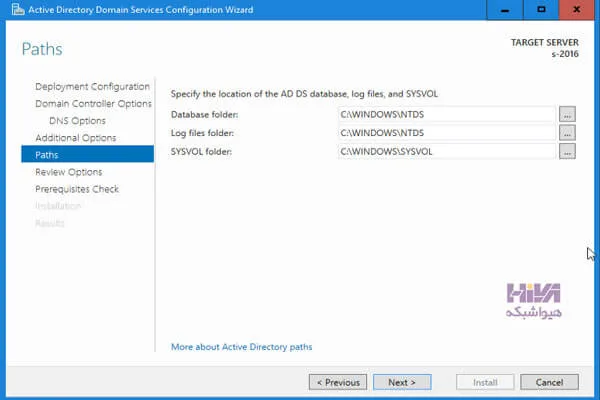Jump to Review Options step
The image size is (600, 400).
coord(68,172)
